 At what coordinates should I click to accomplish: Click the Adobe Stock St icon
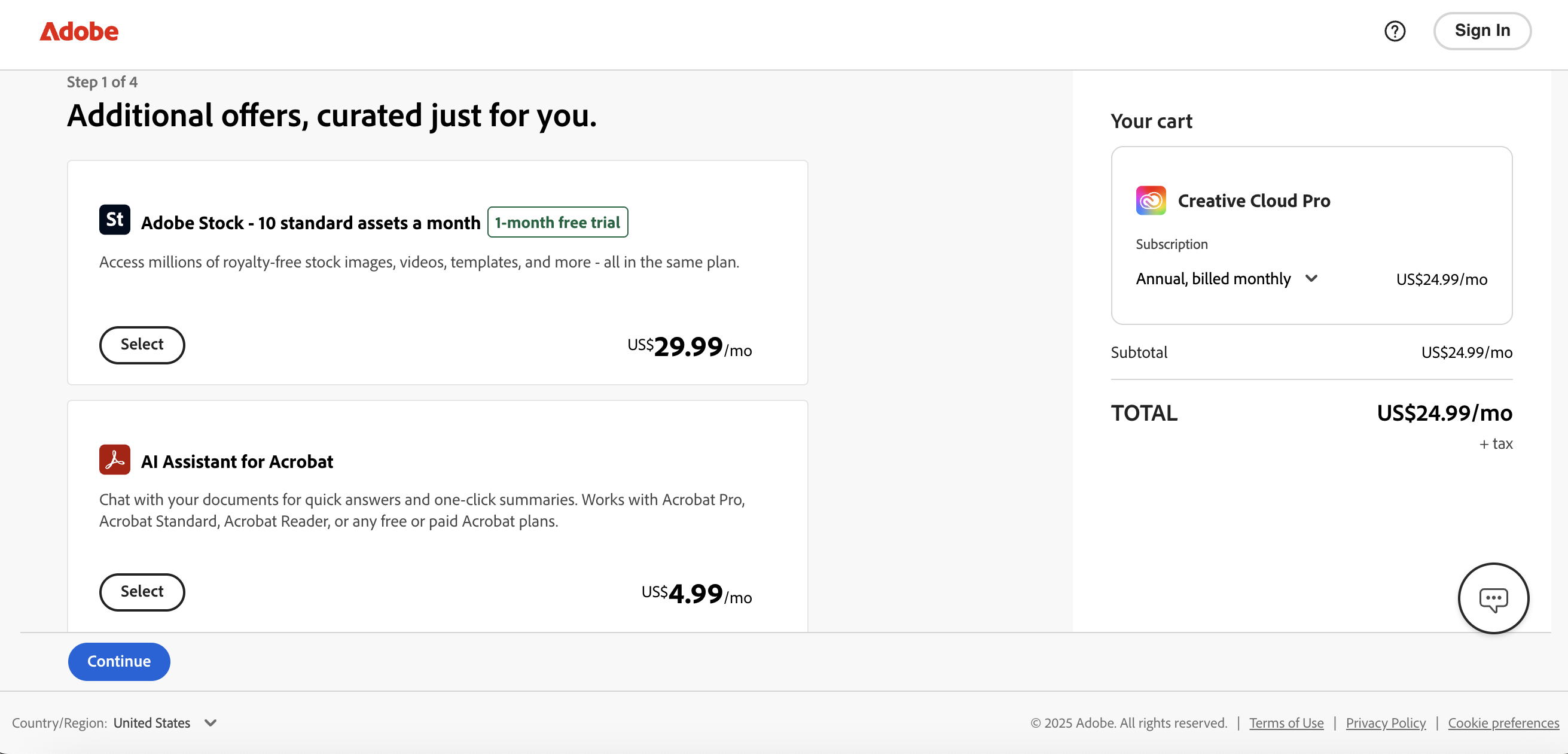[114, 220]
